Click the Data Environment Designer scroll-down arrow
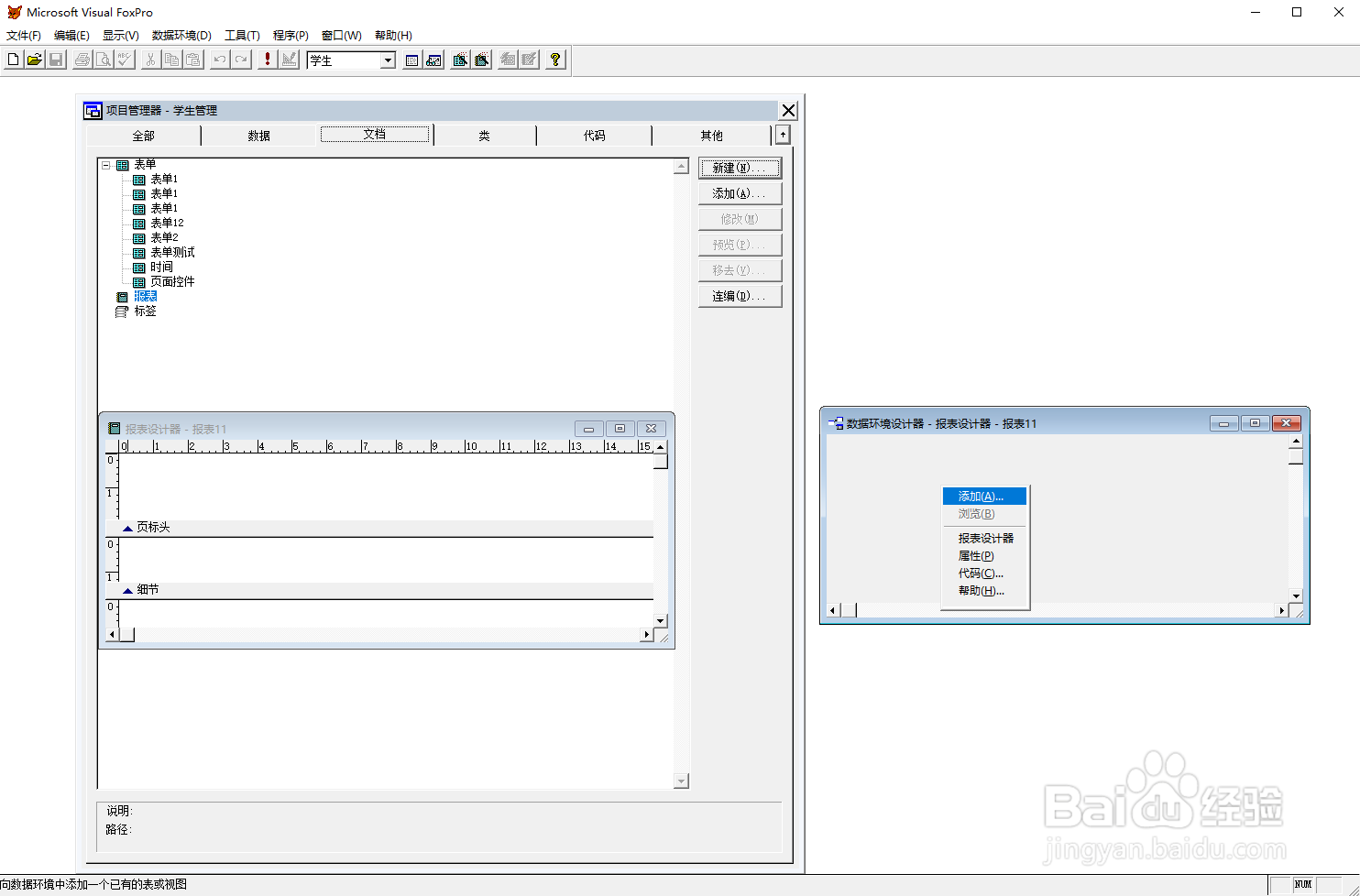This screenshot has width=1360, height=896. coord(1296,596)
